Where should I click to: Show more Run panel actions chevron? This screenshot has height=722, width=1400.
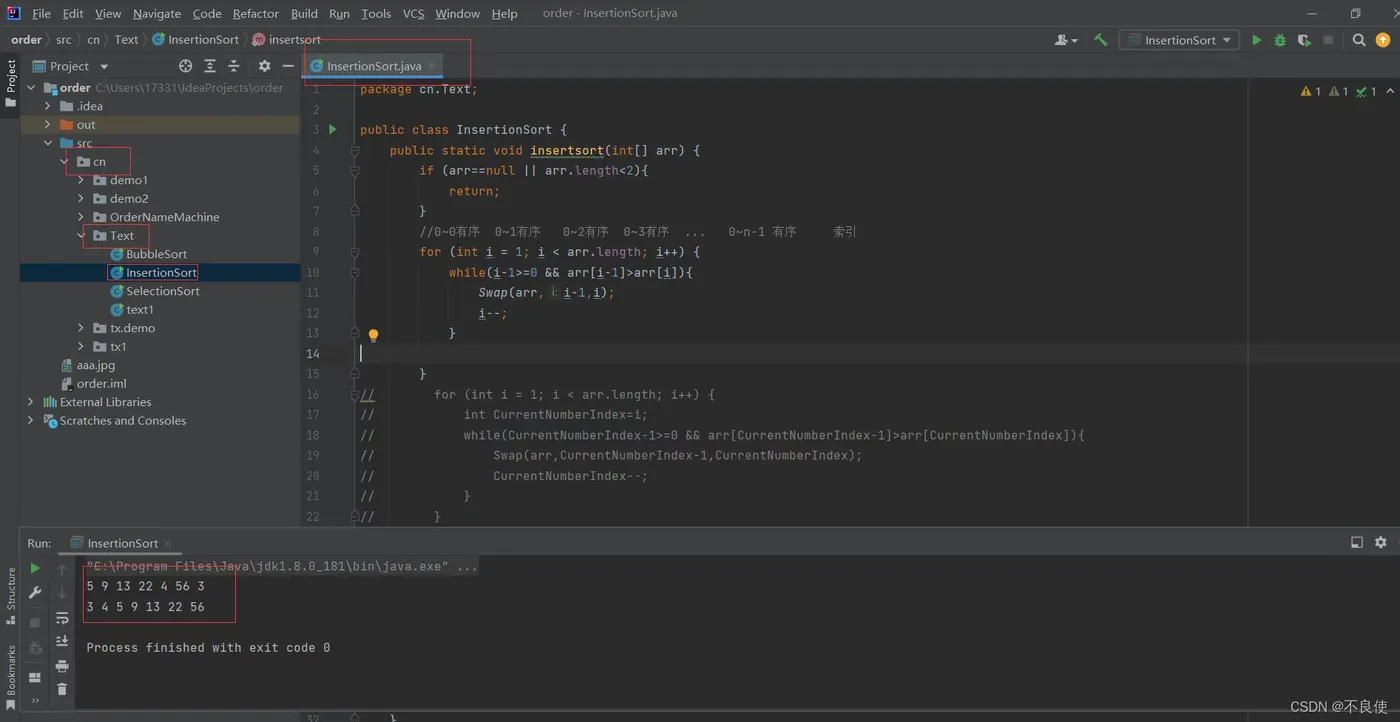pyautogui.click(x=35, y=701)
